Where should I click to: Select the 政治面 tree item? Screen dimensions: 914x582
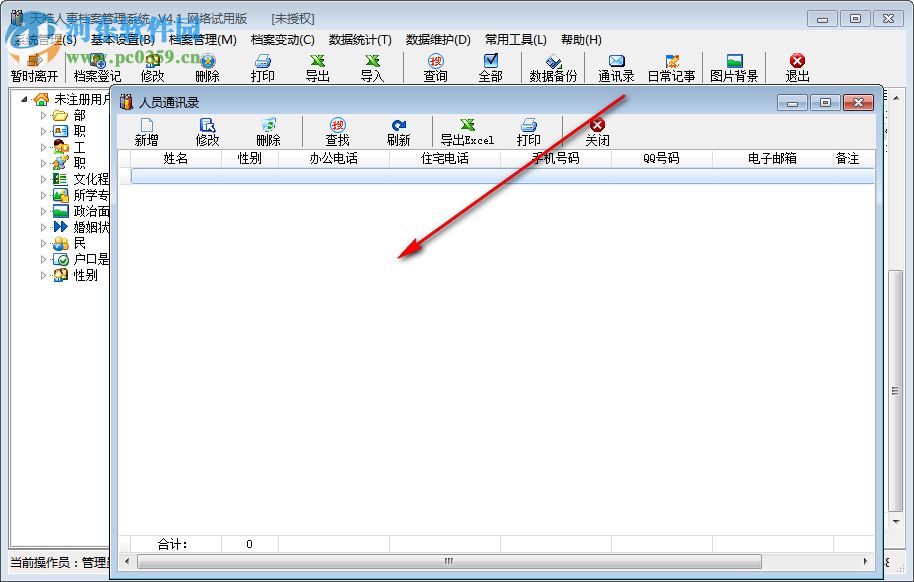coord(91,211)
